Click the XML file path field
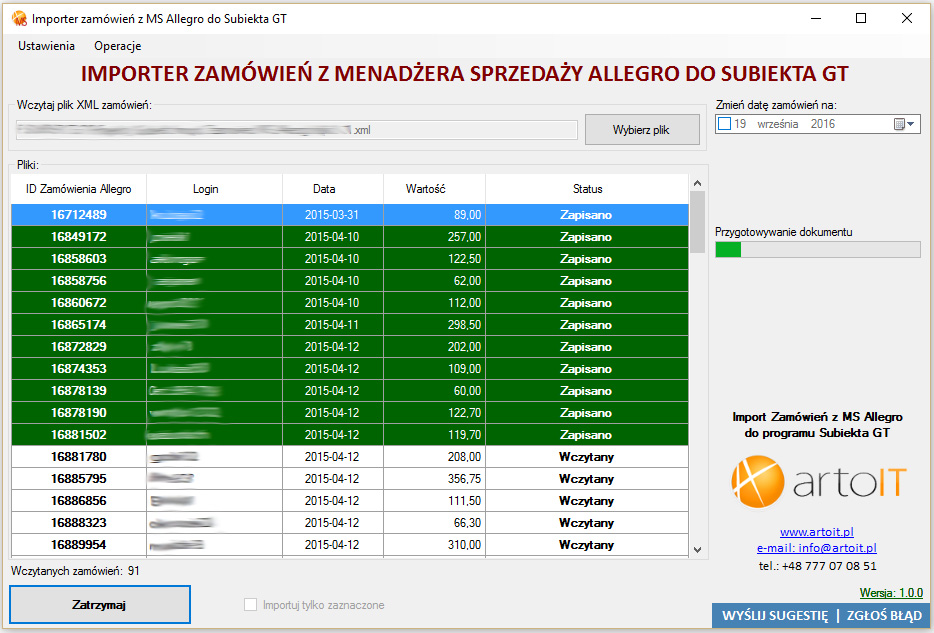This screenshot has width=934, height=633. pyautogui.click(x=296, y=130)
